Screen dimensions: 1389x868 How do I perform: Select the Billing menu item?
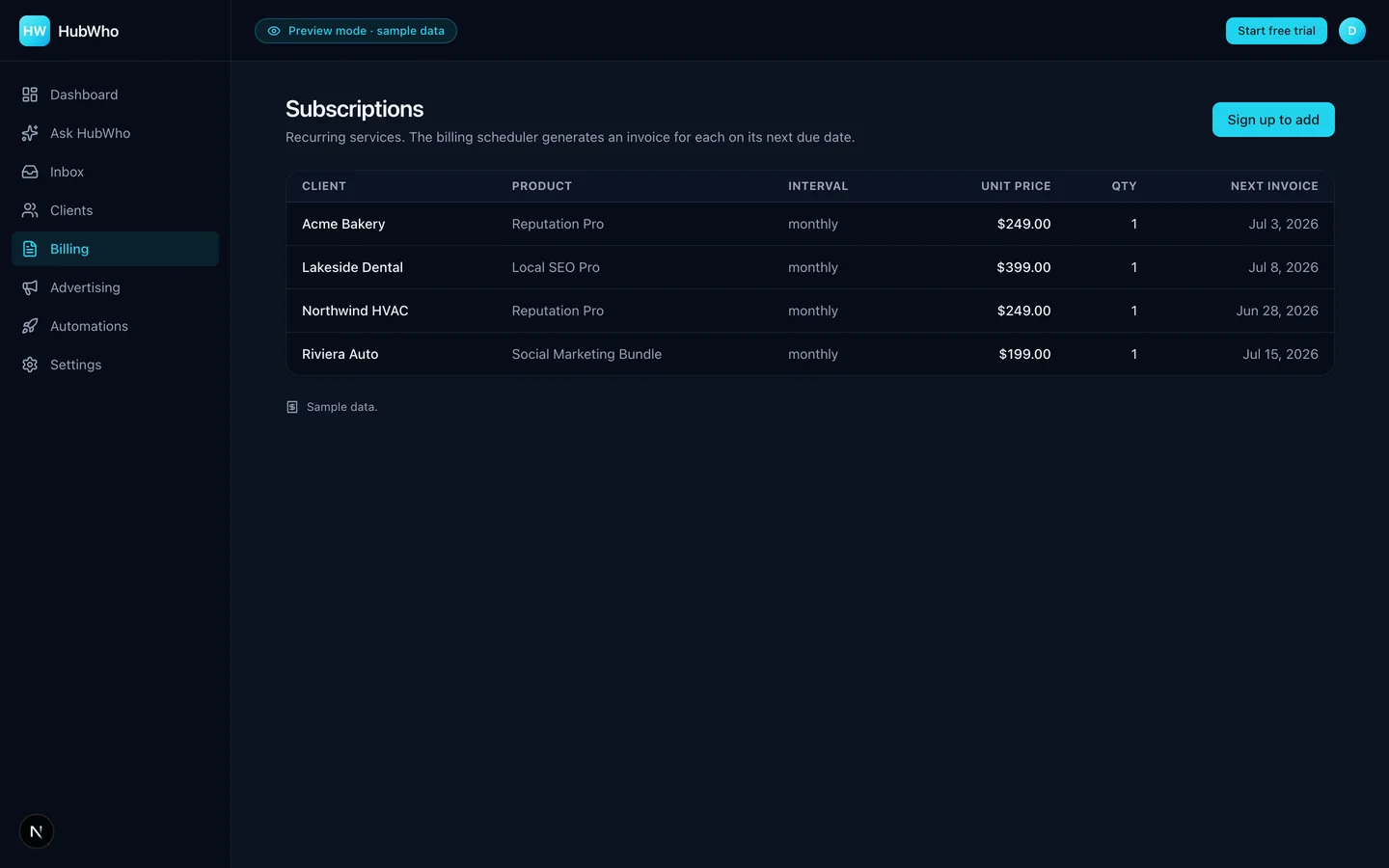coord(115,249)
